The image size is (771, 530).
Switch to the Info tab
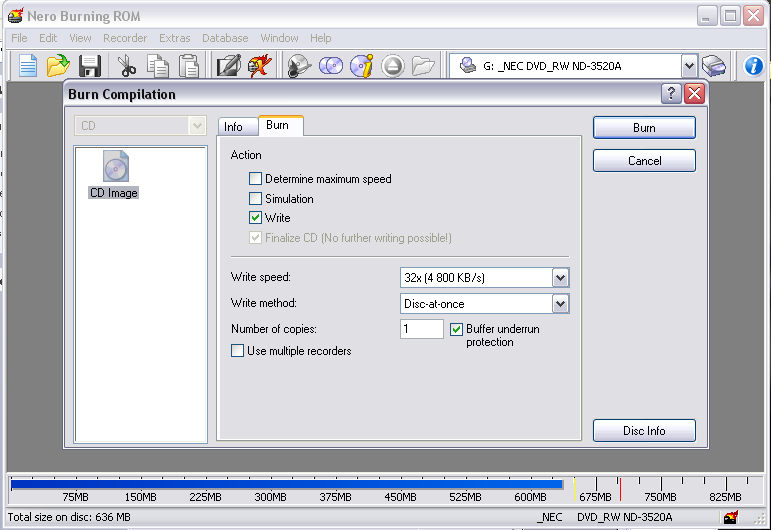click(x=233, y=127)
